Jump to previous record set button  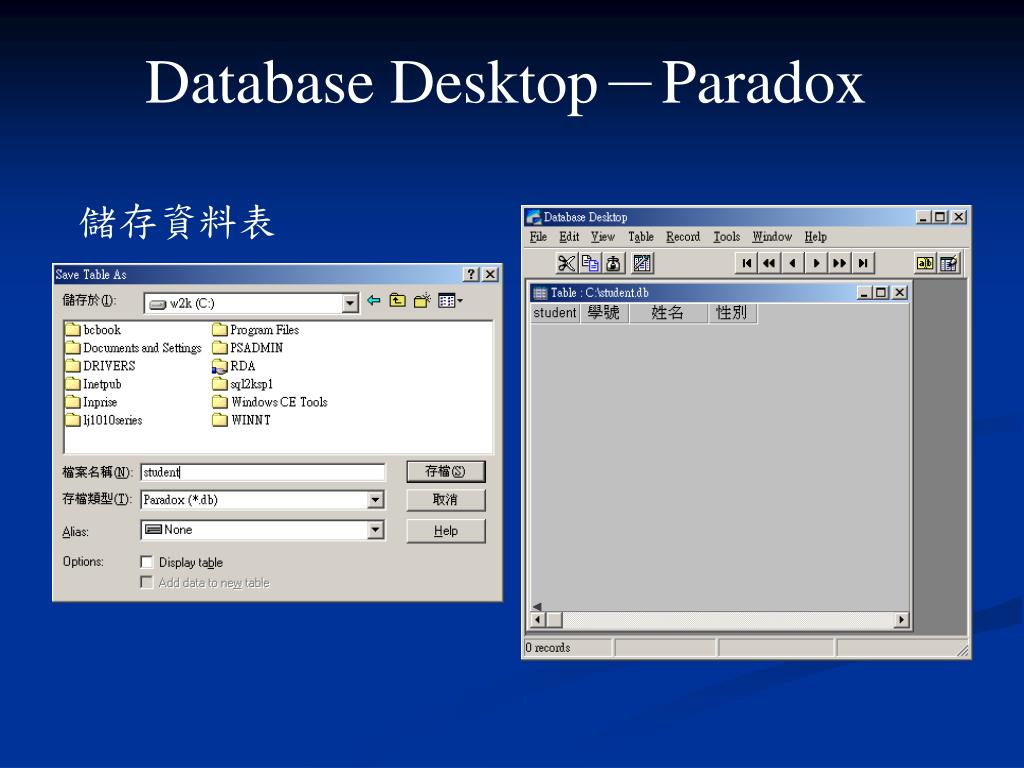[x=769, y=263]
